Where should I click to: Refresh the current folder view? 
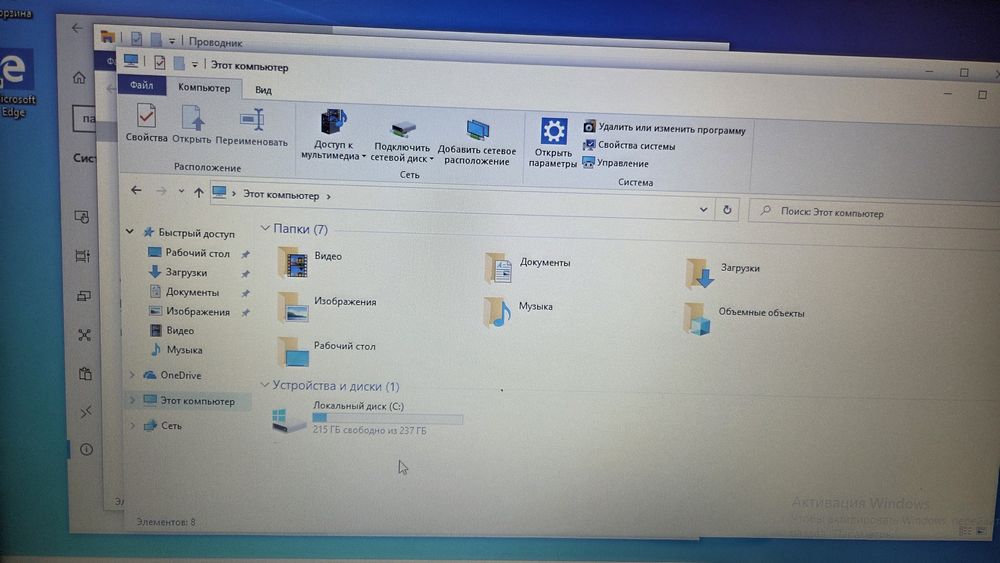tap(727, 210)
